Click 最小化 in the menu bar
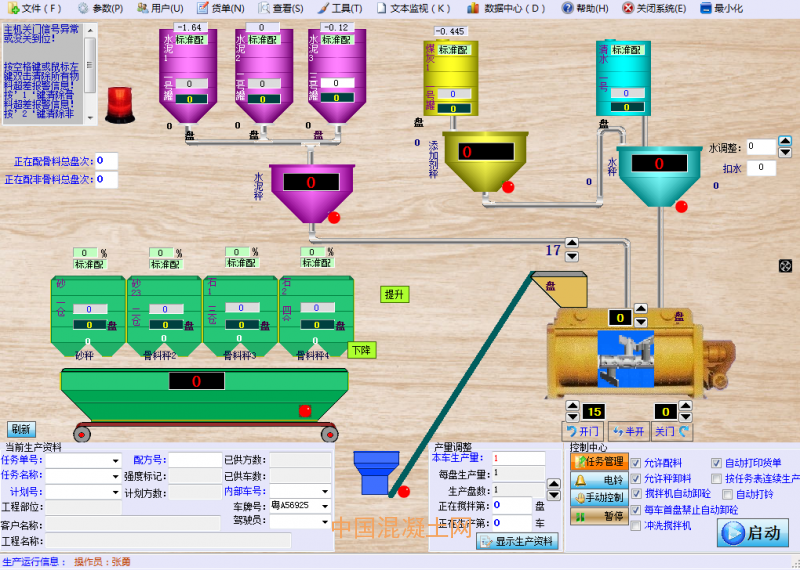Image resolution: width=800 pixels, height=570 pixels. point(721,8)
